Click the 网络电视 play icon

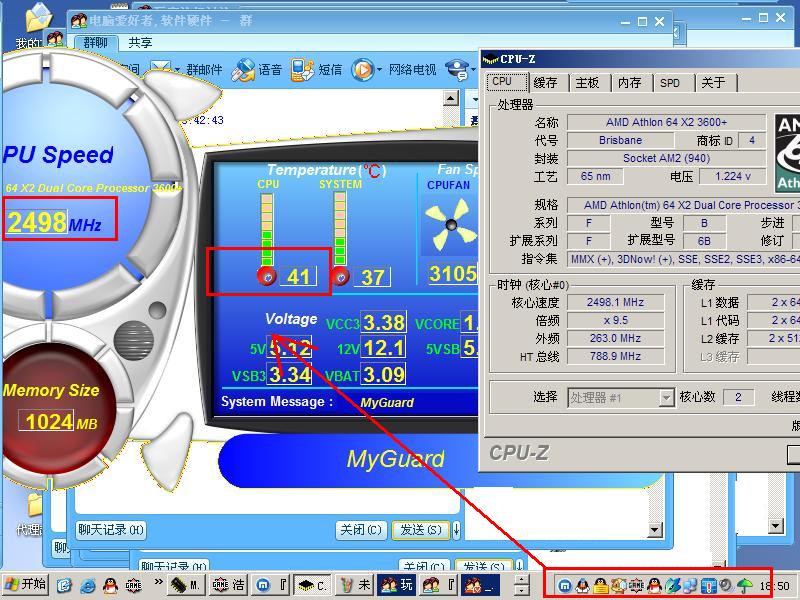pyautogui.click(x=363, y=69)
